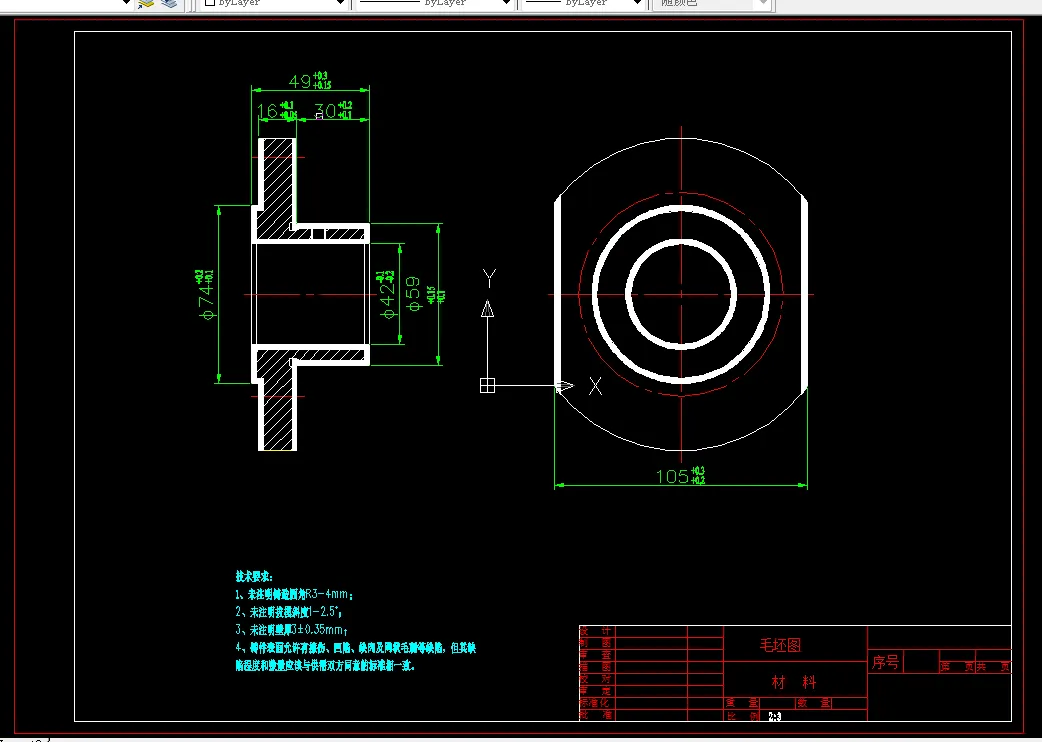
Task: Open the linetype ByLayer dropdown
Action: point(435,3)
